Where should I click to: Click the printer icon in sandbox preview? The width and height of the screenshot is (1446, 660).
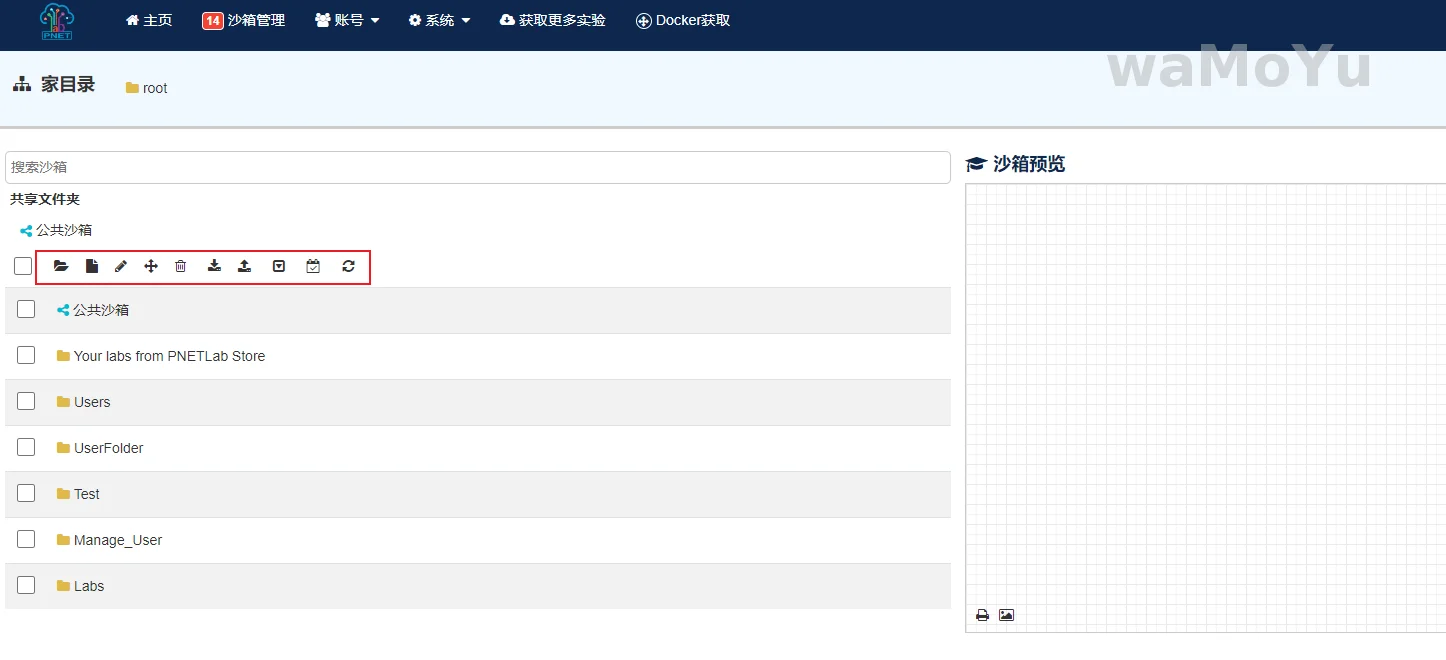(x=982, y=615)
